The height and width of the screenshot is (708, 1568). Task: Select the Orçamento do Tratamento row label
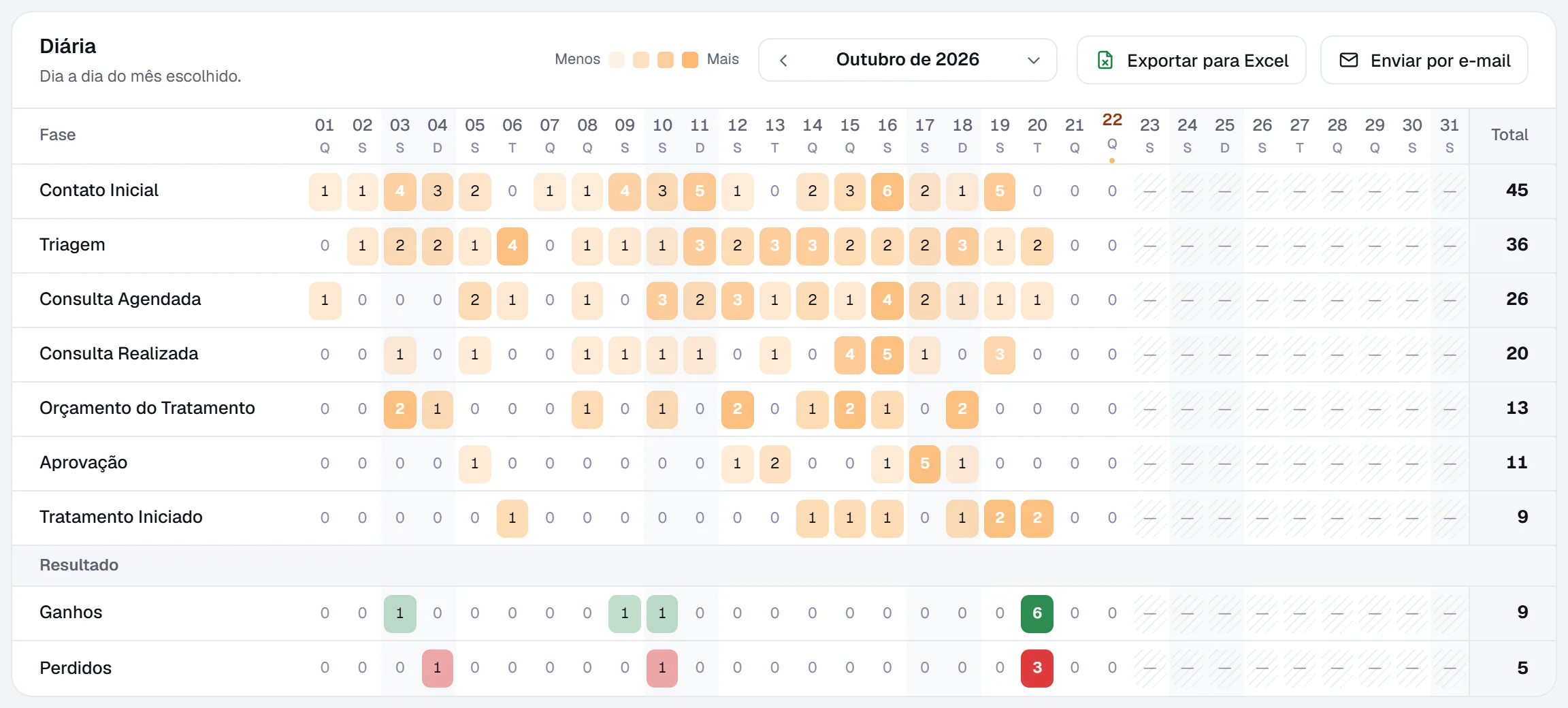(147, 408)
